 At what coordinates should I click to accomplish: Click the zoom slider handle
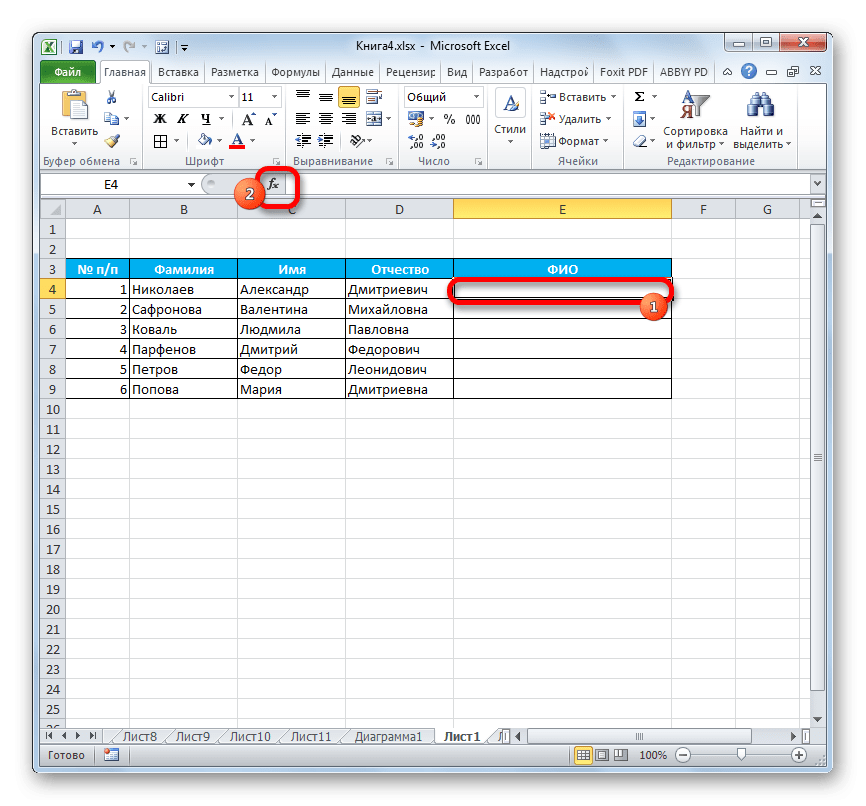click(741, 755)
